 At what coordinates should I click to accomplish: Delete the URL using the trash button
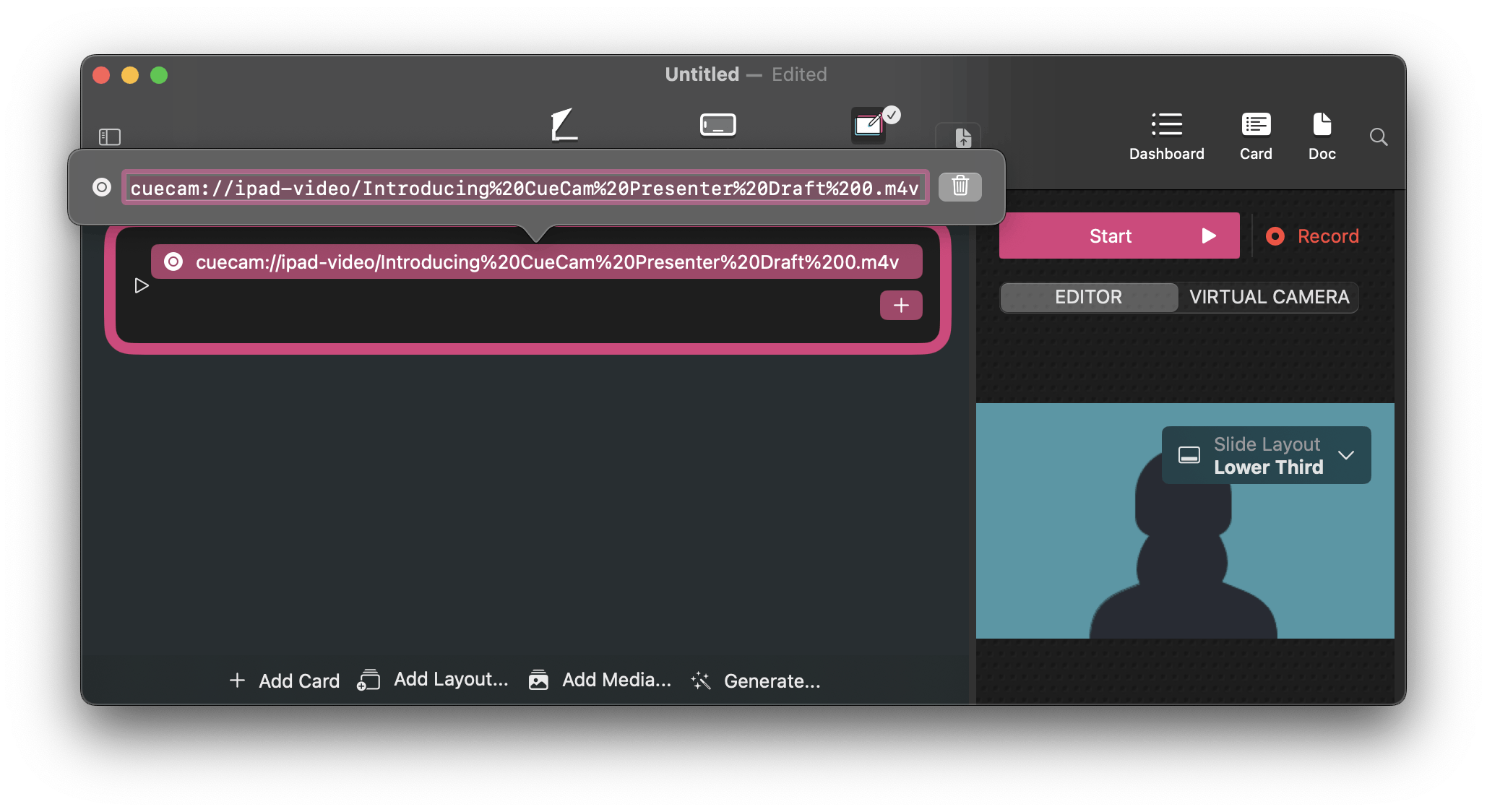click(960, 186)
